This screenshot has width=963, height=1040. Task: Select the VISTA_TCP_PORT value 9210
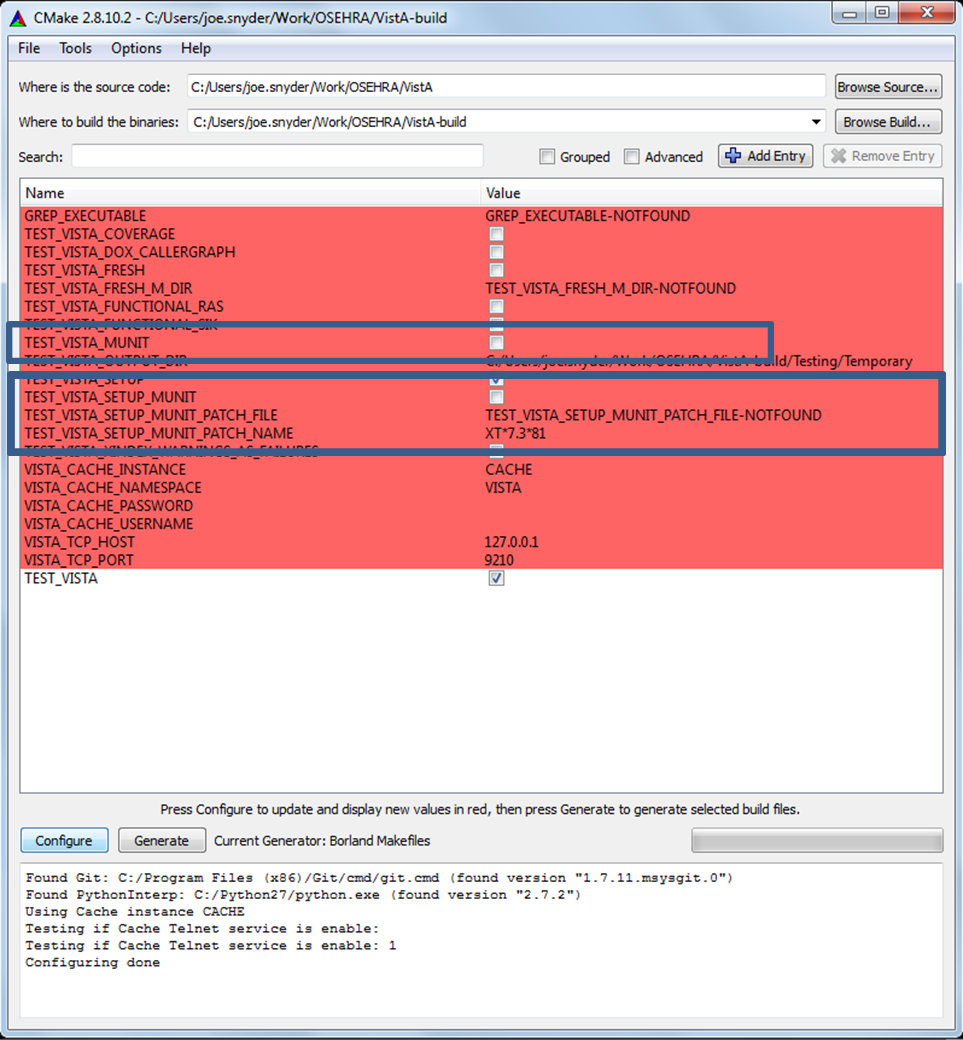click(499, 560)
